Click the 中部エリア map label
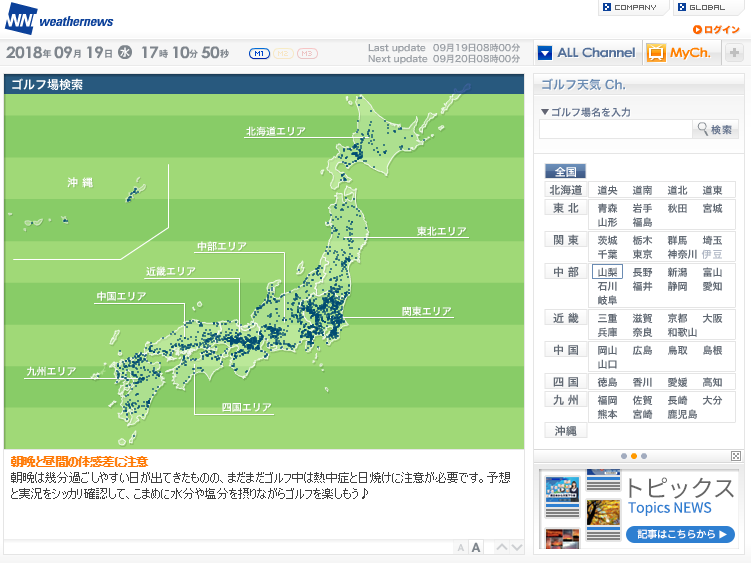751x563 pixels. 221,246
